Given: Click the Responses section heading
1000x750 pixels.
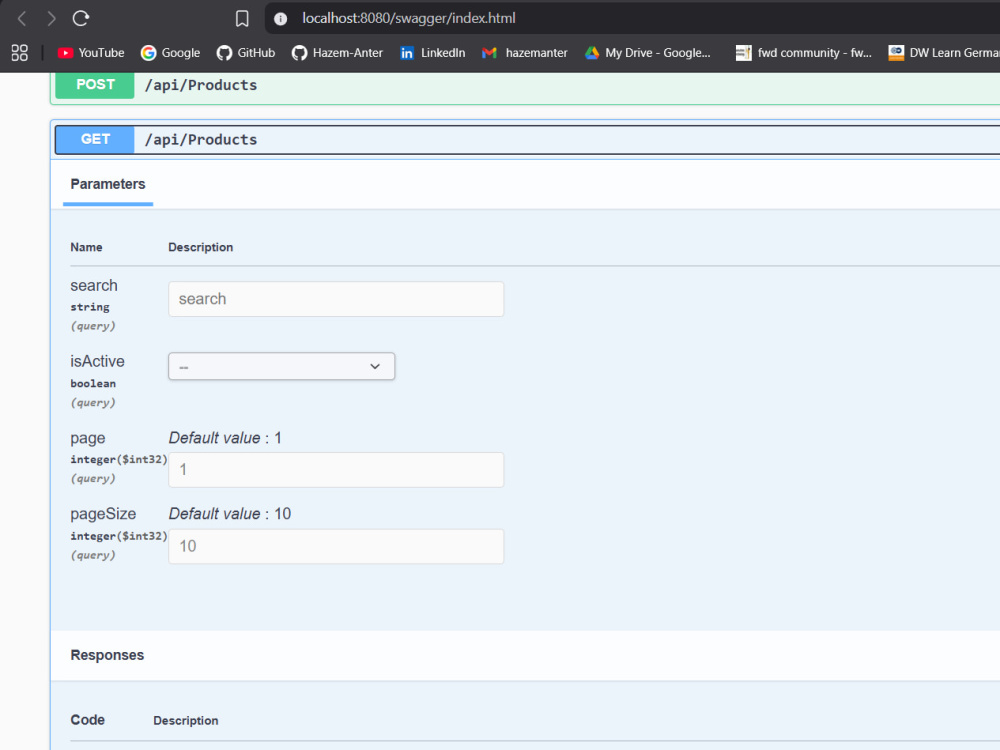Looking at the screenshot, I should [107, 656].
